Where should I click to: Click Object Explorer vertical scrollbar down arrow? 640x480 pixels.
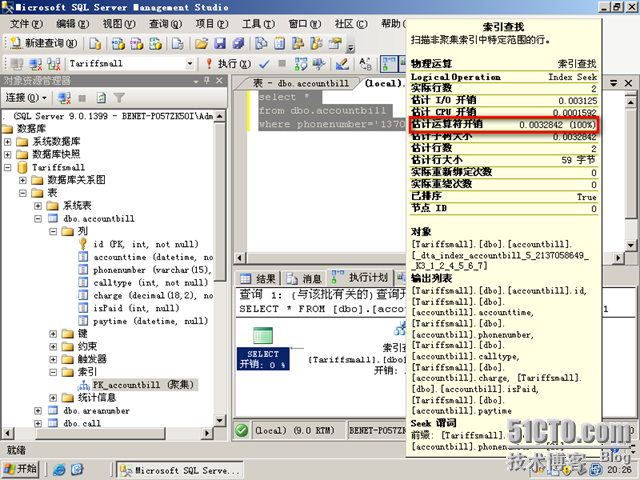pos(220,420)
